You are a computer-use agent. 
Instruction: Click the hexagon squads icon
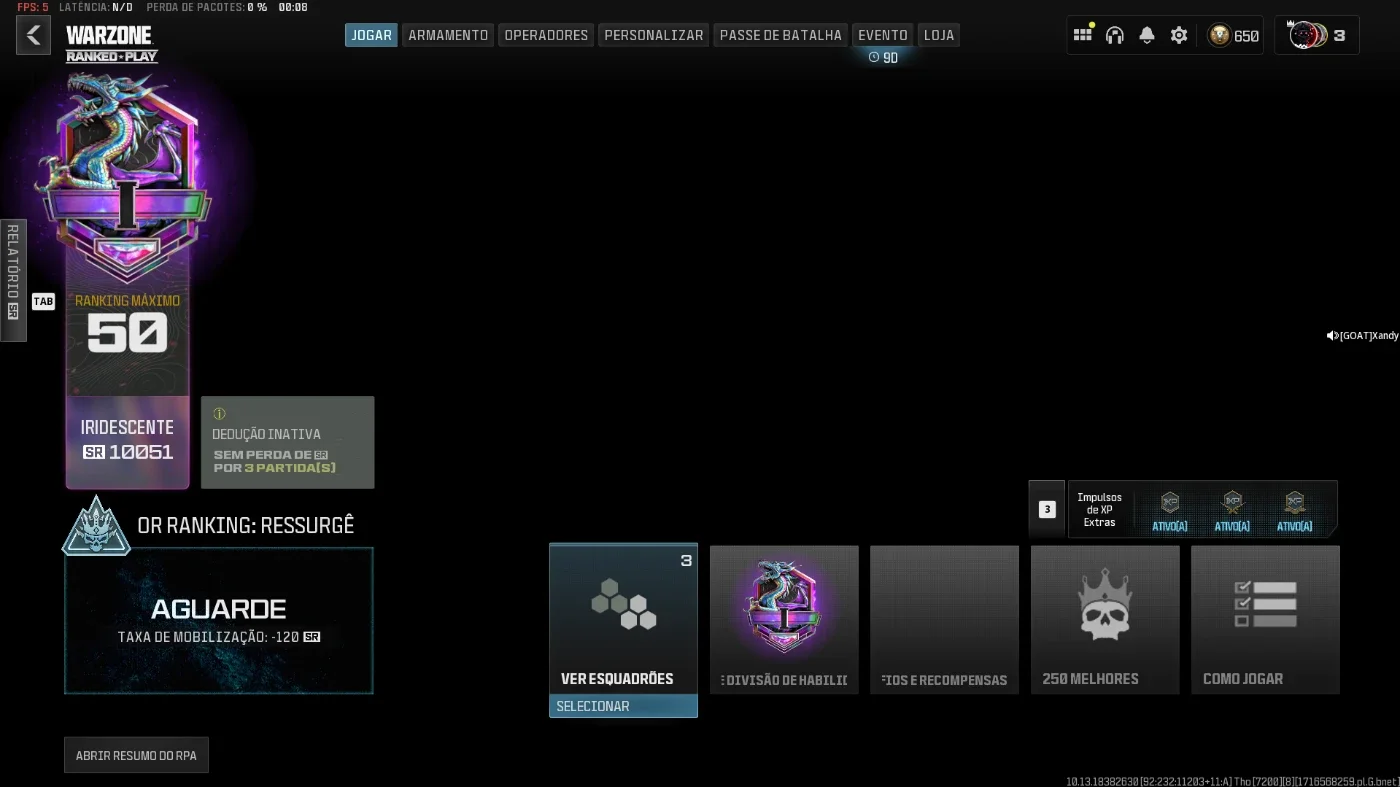point(623,604)
